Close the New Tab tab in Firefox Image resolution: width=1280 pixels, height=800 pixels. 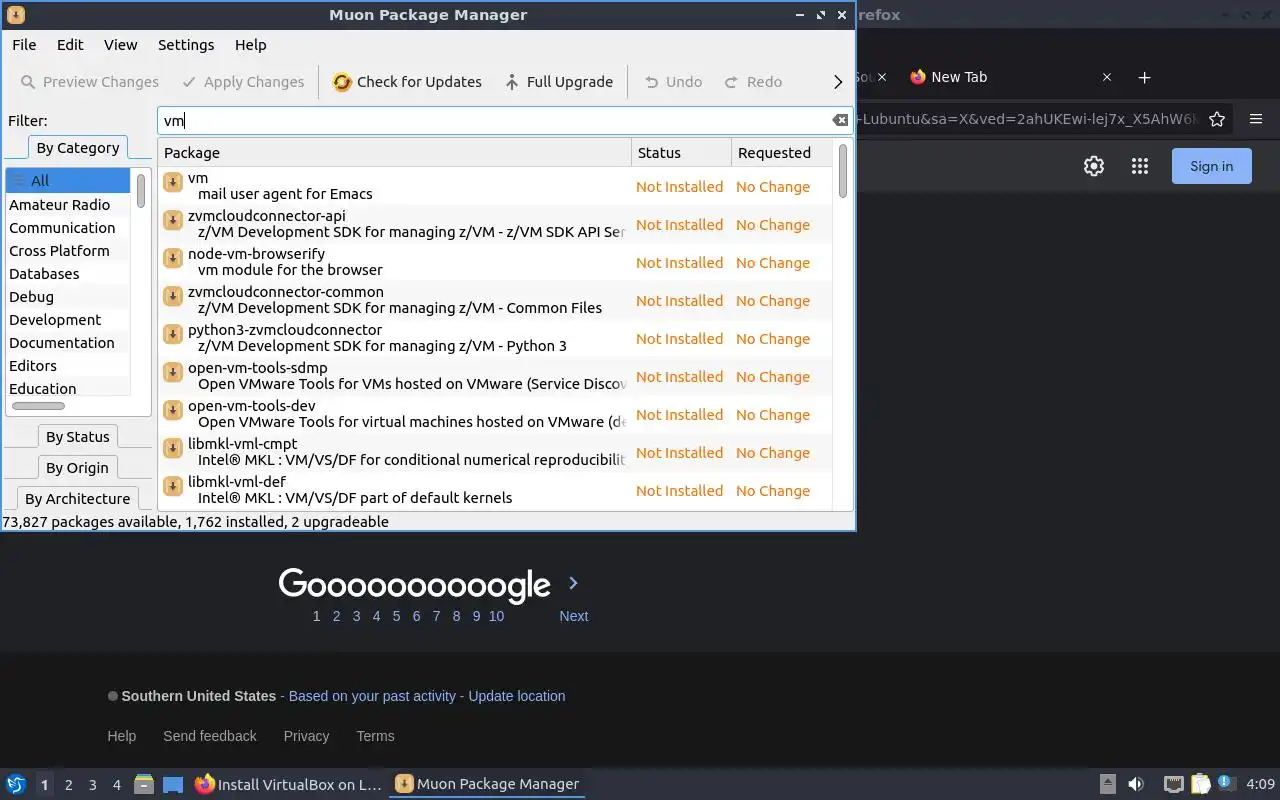1107,77
